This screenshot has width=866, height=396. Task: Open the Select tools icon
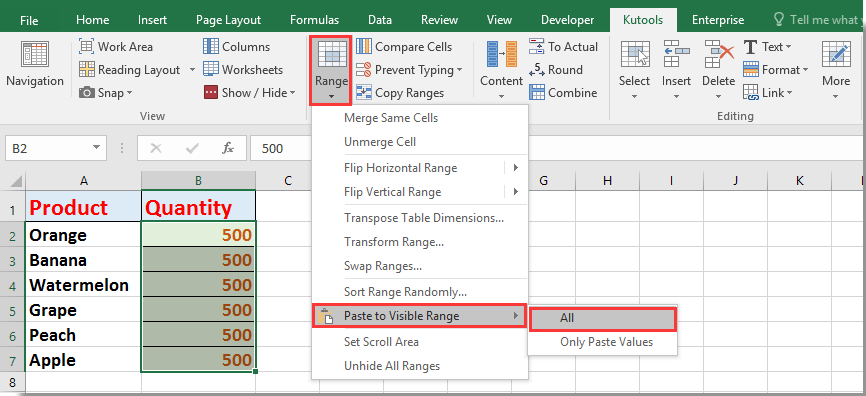[635, 54]
